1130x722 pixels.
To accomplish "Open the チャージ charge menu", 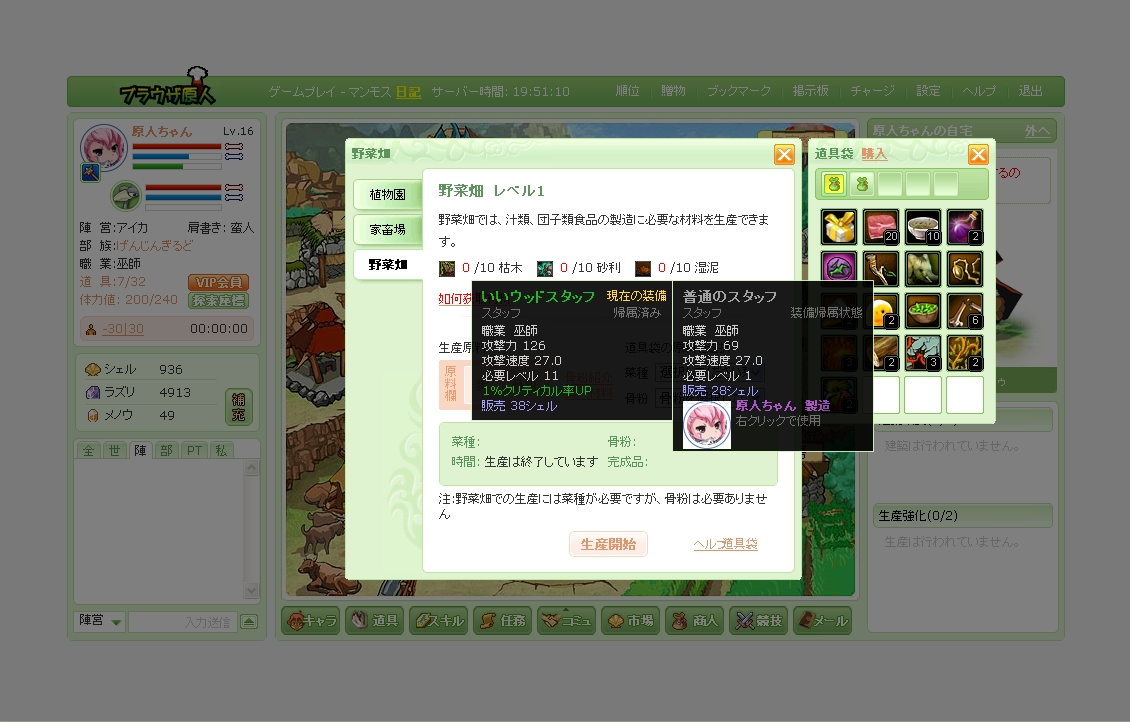I will 872,91.
